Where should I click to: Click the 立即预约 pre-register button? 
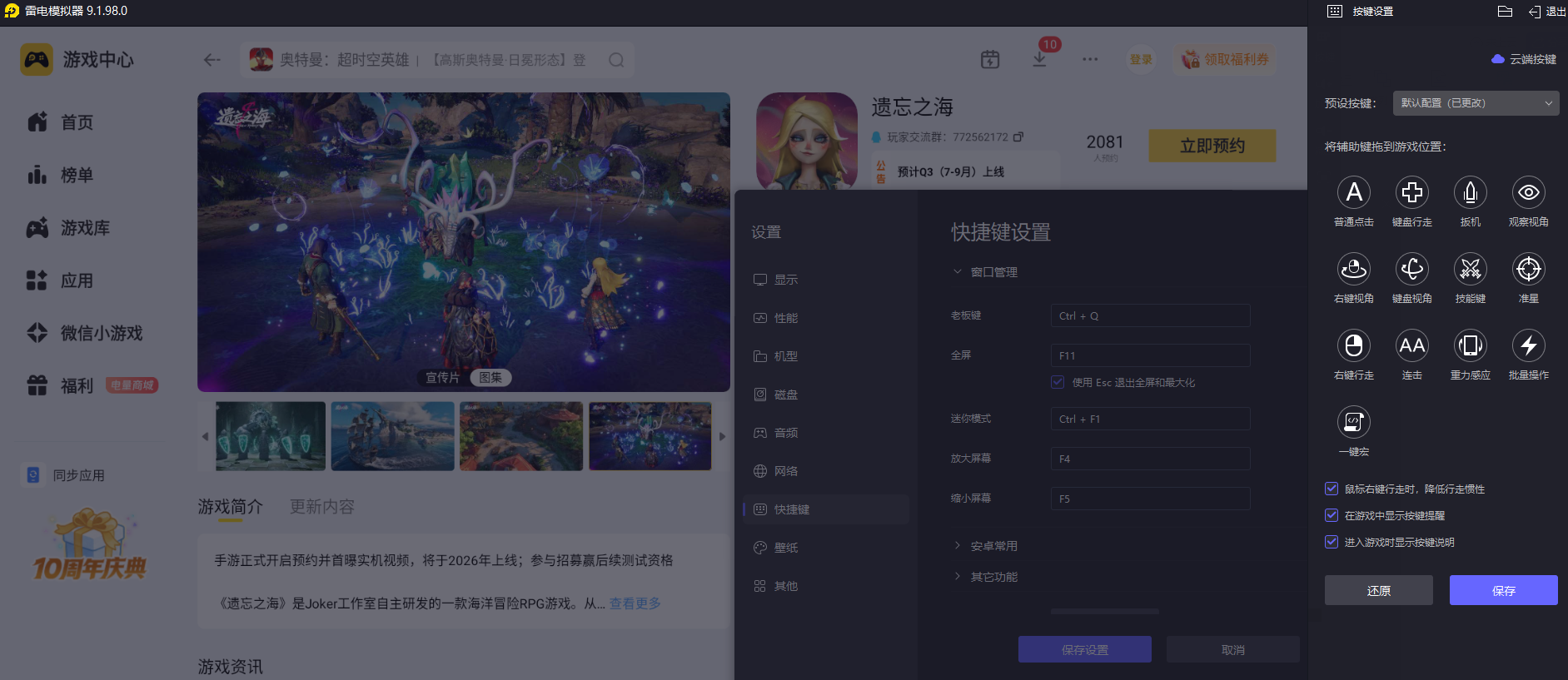(1212, 146)
